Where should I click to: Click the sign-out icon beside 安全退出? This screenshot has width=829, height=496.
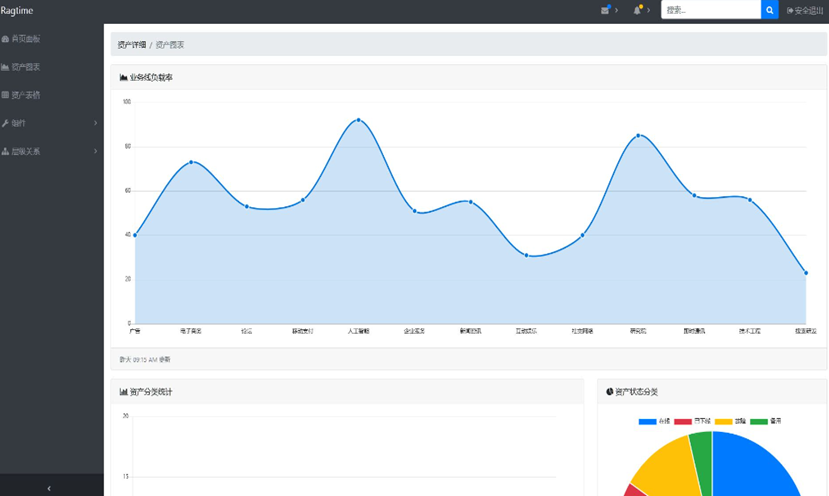click(790, 11)
